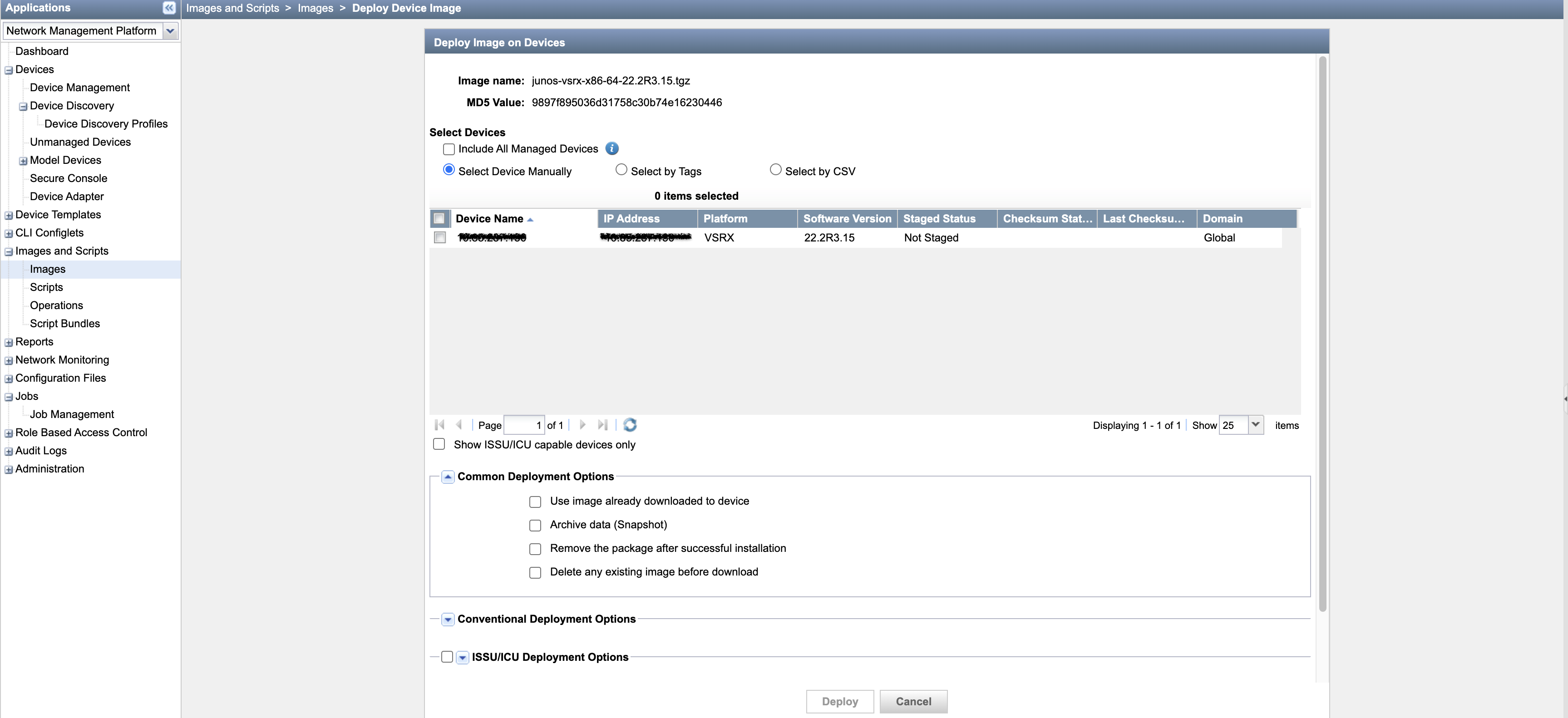Refresh the device list
Viewport: 1568px width, 718px height.
pos(630,425)
